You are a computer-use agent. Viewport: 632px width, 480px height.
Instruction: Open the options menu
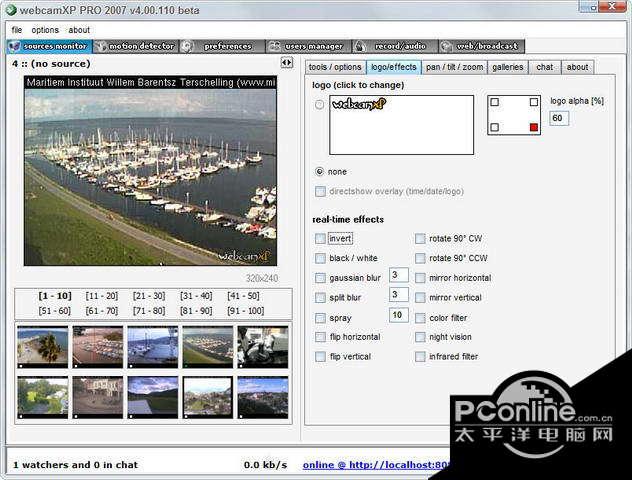[x=45, y=30]
